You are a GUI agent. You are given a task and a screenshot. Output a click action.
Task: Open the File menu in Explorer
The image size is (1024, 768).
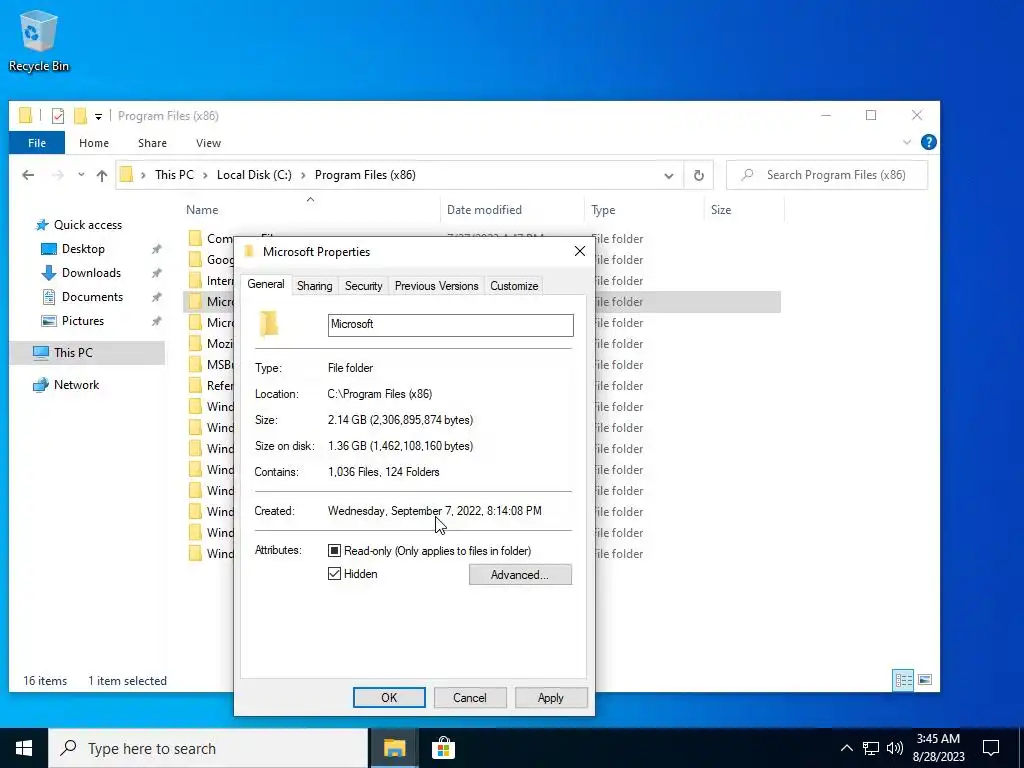point(37,143)
